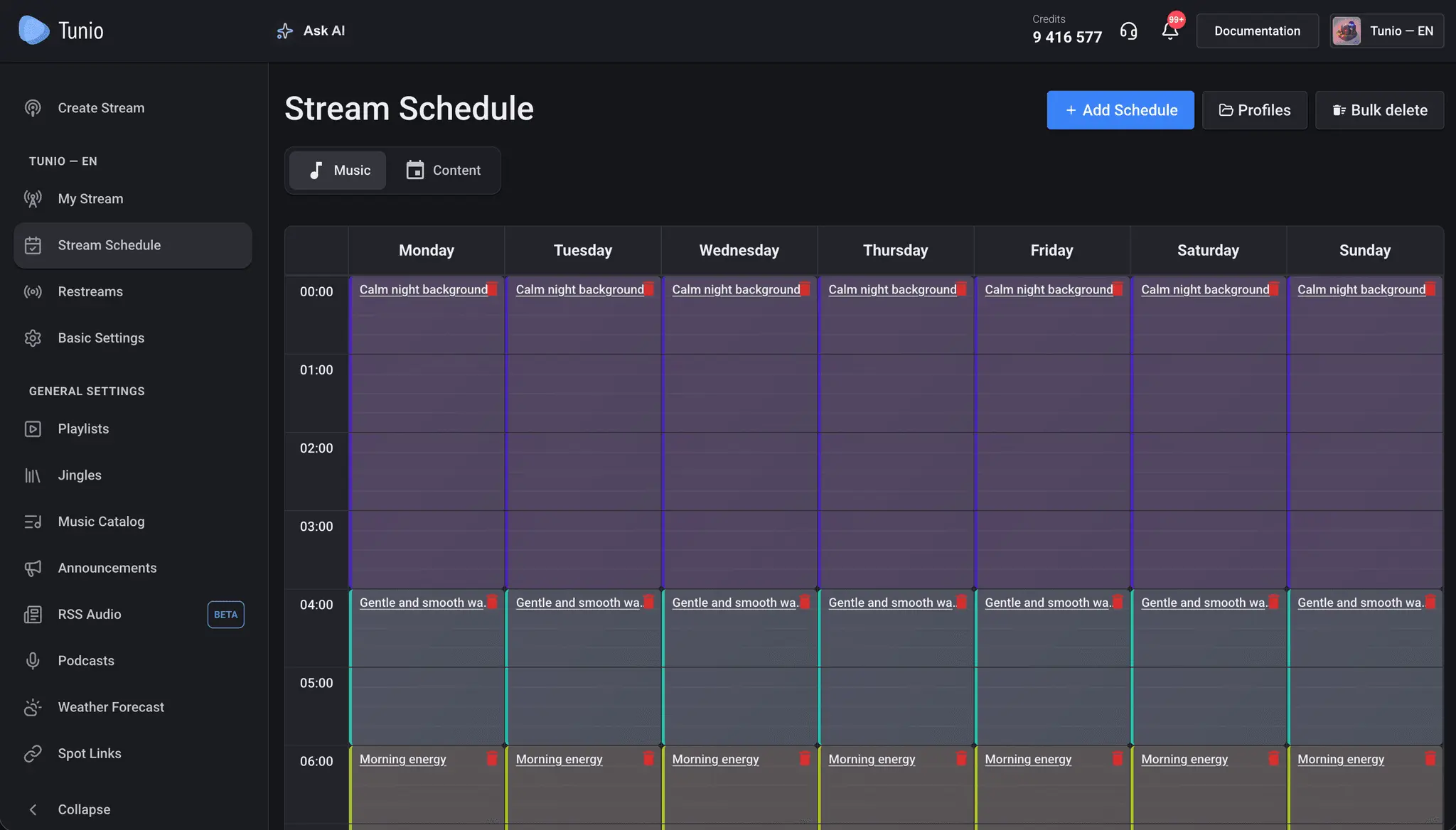The height and width of the screenshot is (830, 1456).
Task: Delete Tuesday's Morning energy schedule
Action: [x=648, y=758]
